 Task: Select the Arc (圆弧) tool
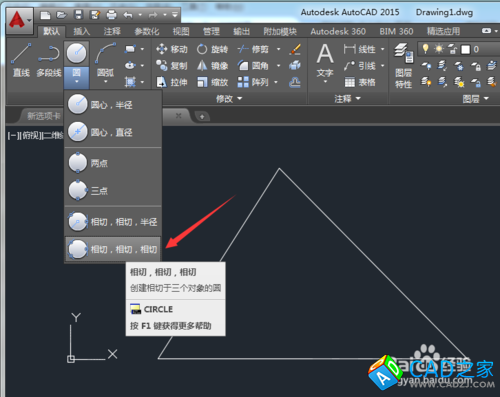[x=105, y=62]
